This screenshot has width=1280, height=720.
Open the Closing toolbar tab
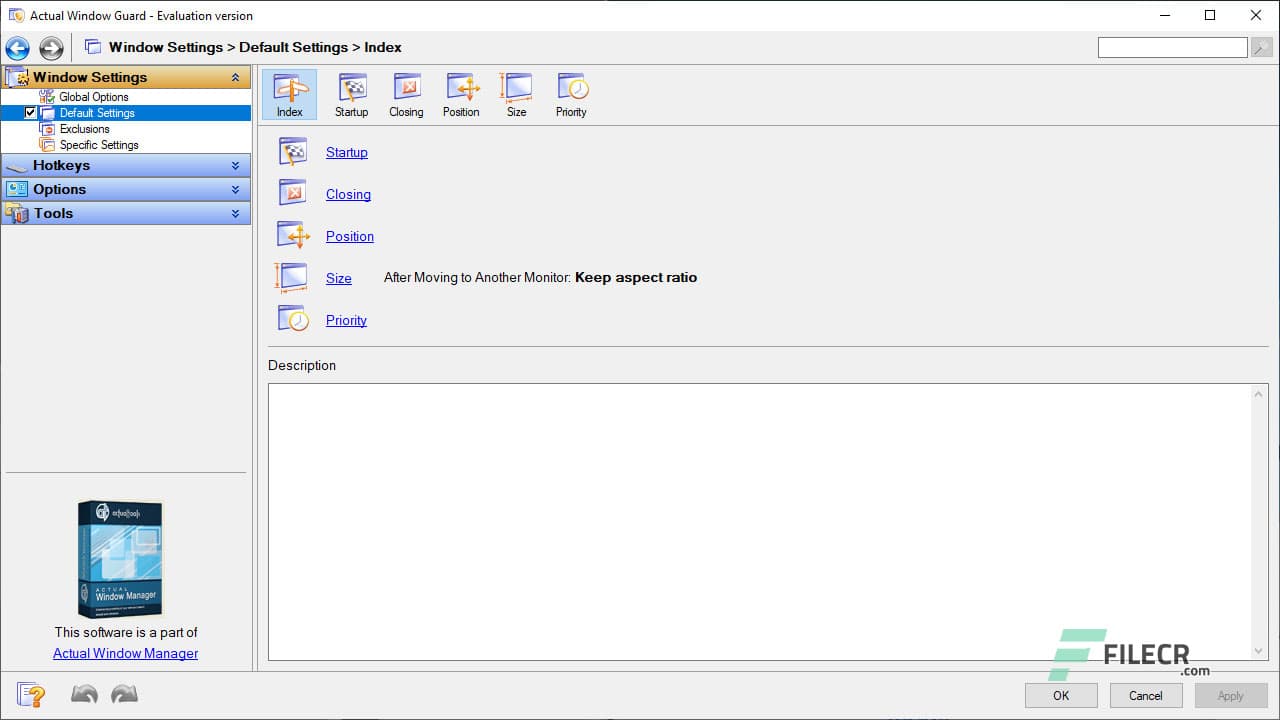[406, 95]
